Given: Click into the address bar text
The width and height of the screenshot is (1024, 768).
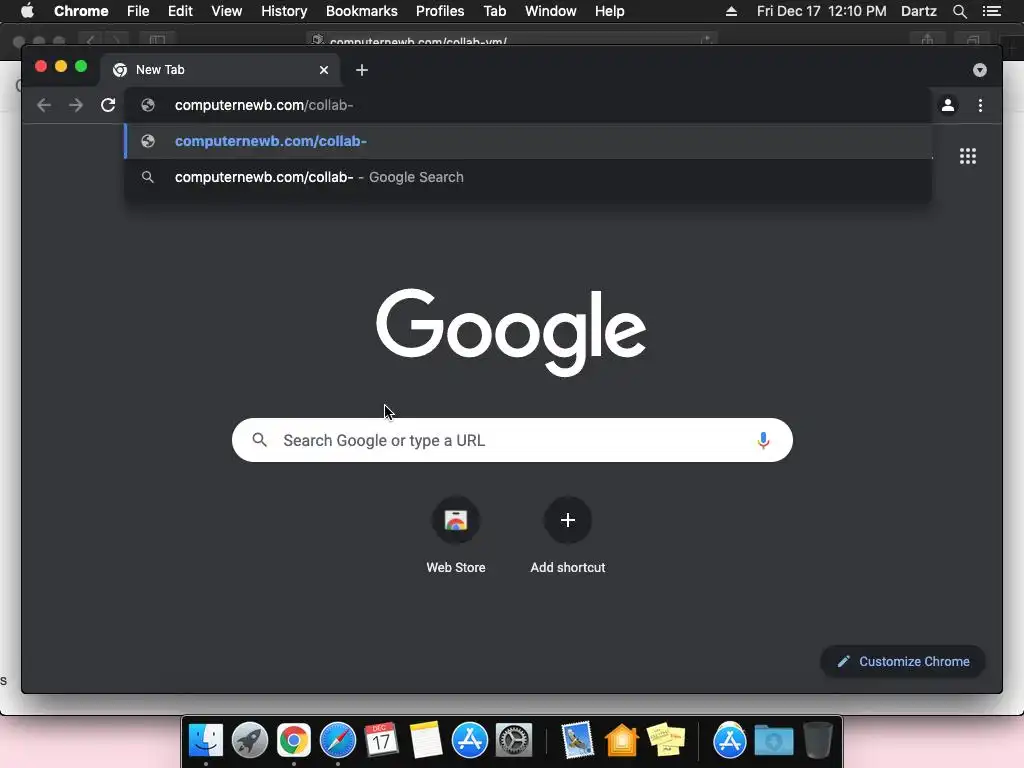Looking at the screenshot, I should click(264, 105).
